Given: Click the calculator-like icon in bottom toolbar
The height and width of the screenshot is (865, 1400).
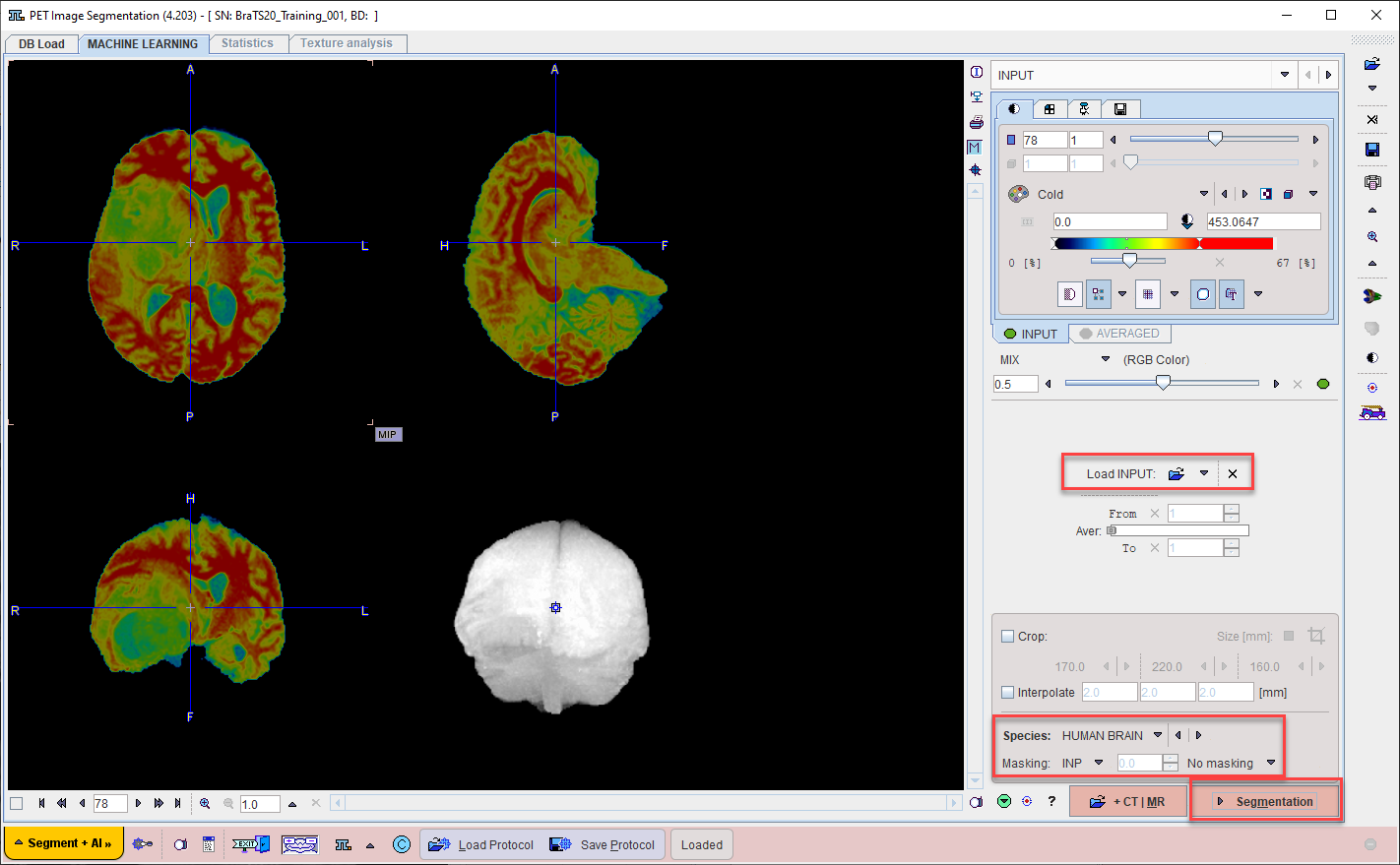Looking at the screenshot, I should coord(209,844).
